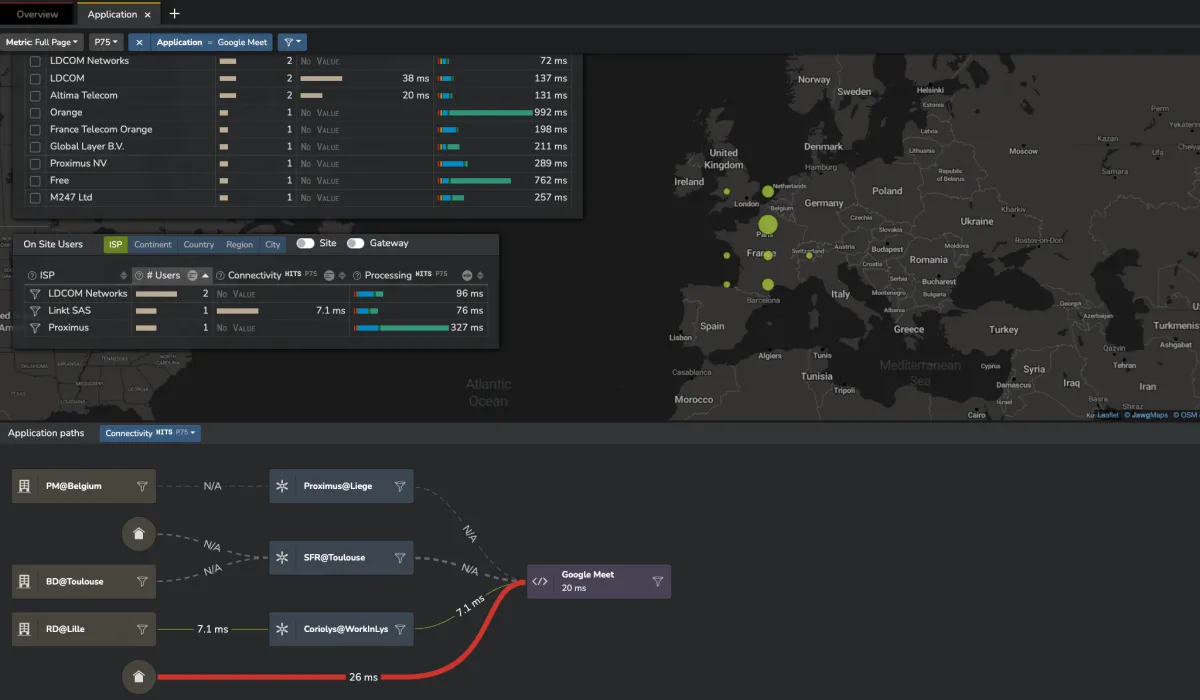The width and height of the screenshot is (1200, 700).
Task: Filter on the RD@Lille node funnel
Action: [x=142, y=629]
